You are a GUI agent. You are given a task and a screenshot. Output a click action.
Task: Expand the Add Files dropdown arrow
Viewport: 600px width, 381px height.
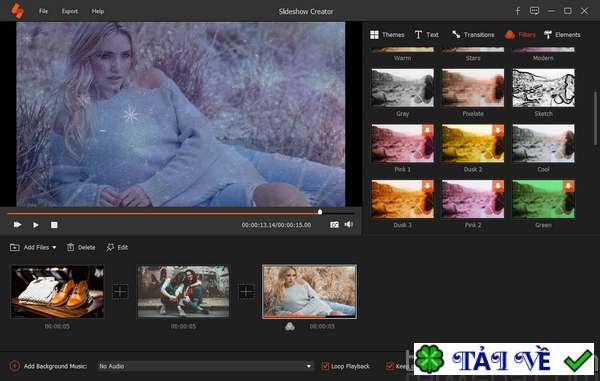[x=54, y=247]
